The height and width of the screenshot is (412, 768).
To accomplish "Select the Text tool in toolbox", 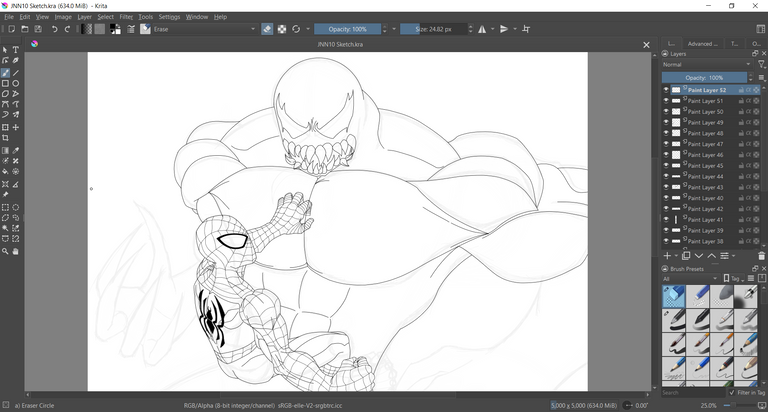I will coord(16,50).
